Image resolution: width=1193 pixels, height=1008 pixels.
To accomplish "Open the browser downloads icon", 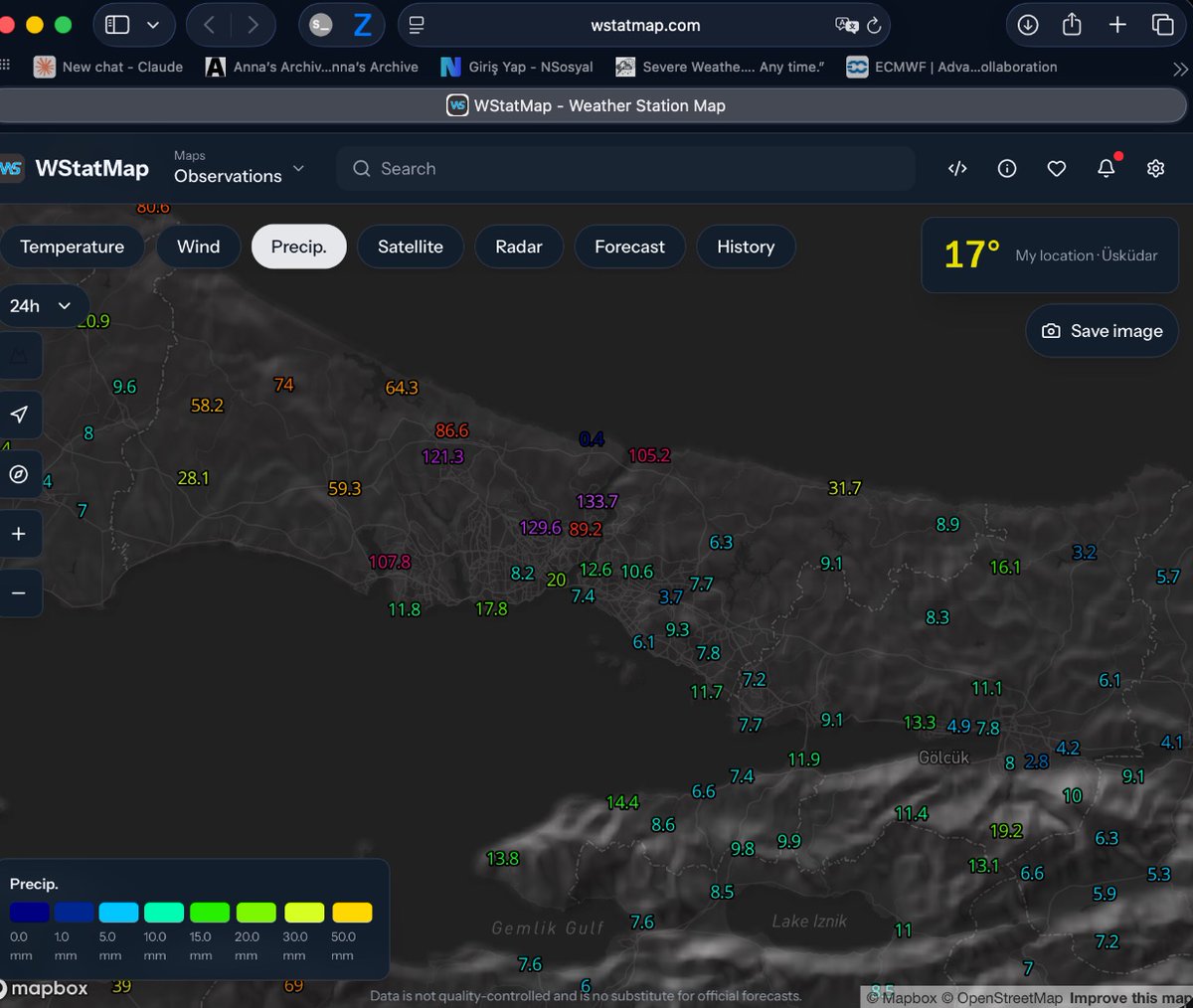I will click(x=1028, y=25).
